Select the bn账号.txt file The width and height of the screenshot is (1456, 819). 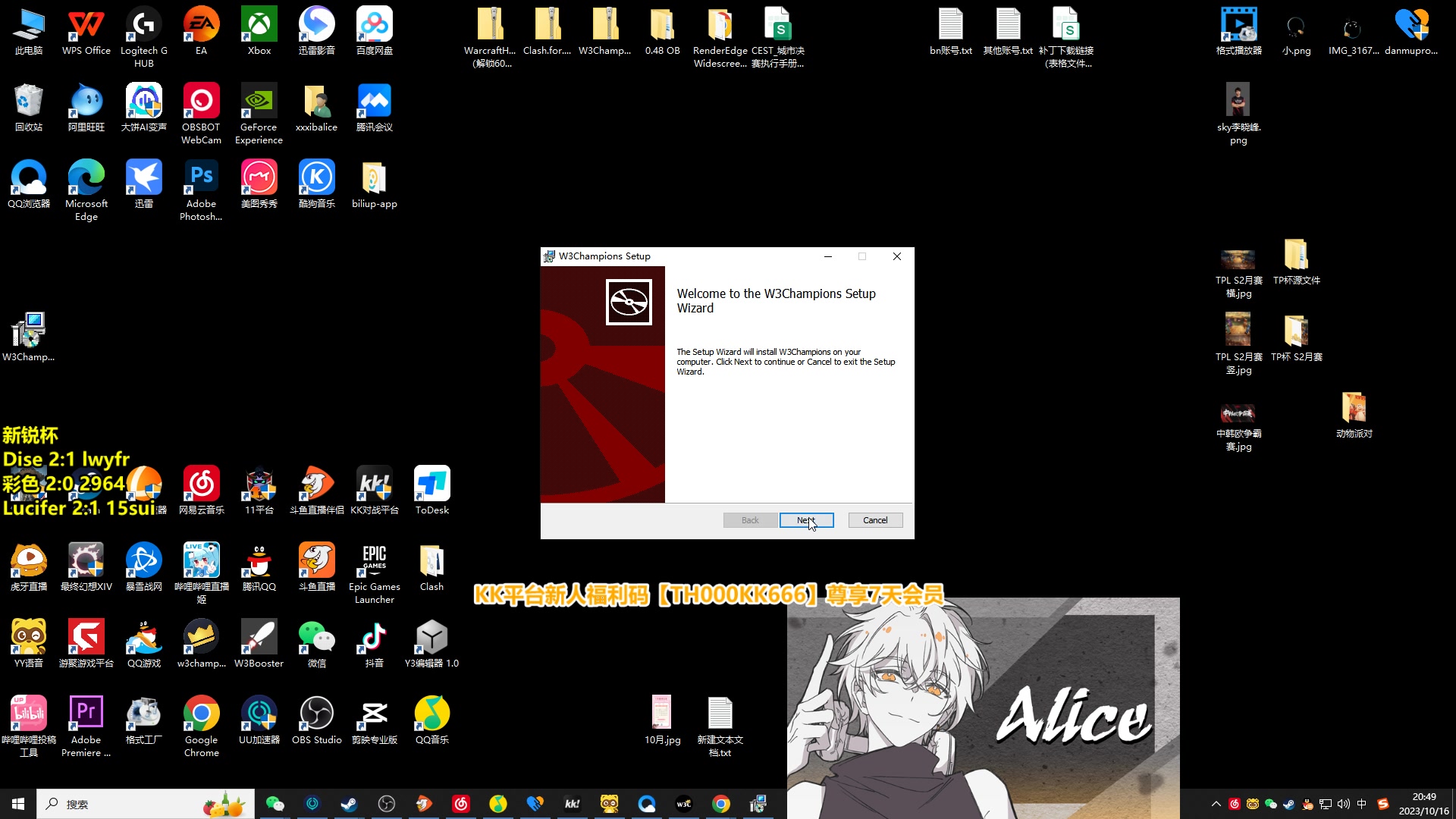tap(951, 32)
